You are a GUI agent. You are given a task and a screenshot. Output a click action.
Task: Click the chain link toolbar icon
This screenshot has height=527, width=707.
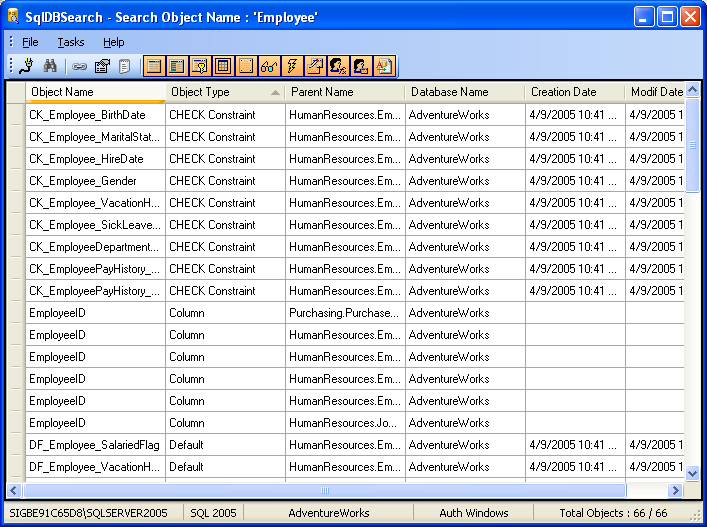(x=79, y=66)
